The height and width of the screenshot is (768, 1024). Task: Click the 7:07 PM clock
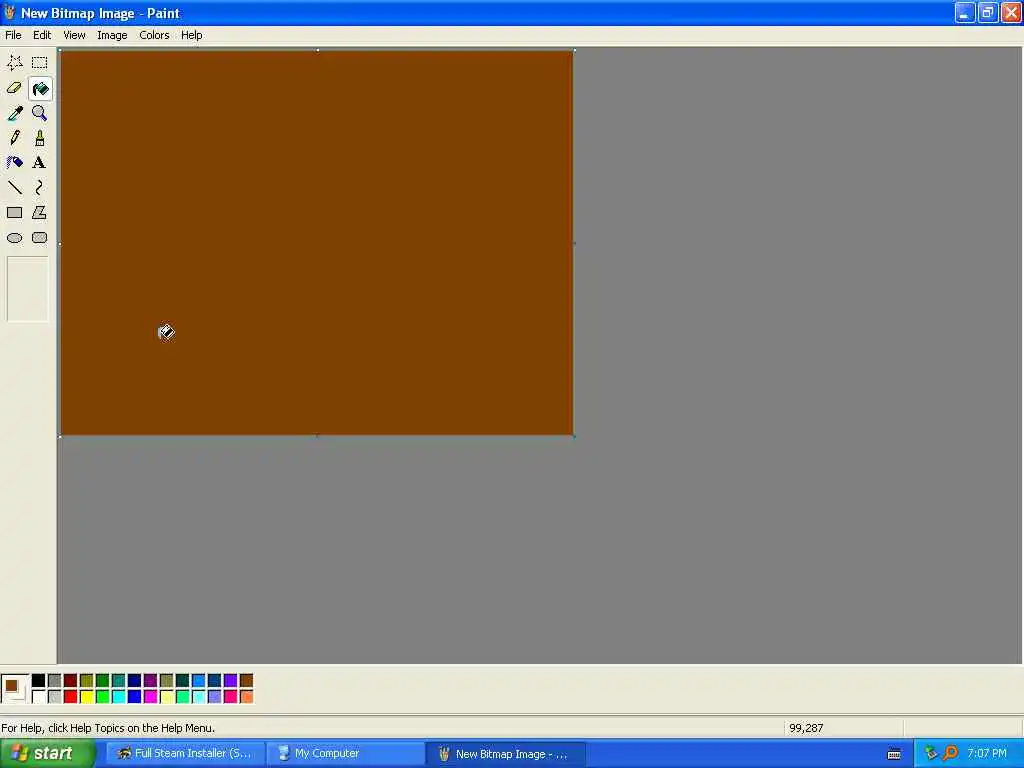(987, 753)
